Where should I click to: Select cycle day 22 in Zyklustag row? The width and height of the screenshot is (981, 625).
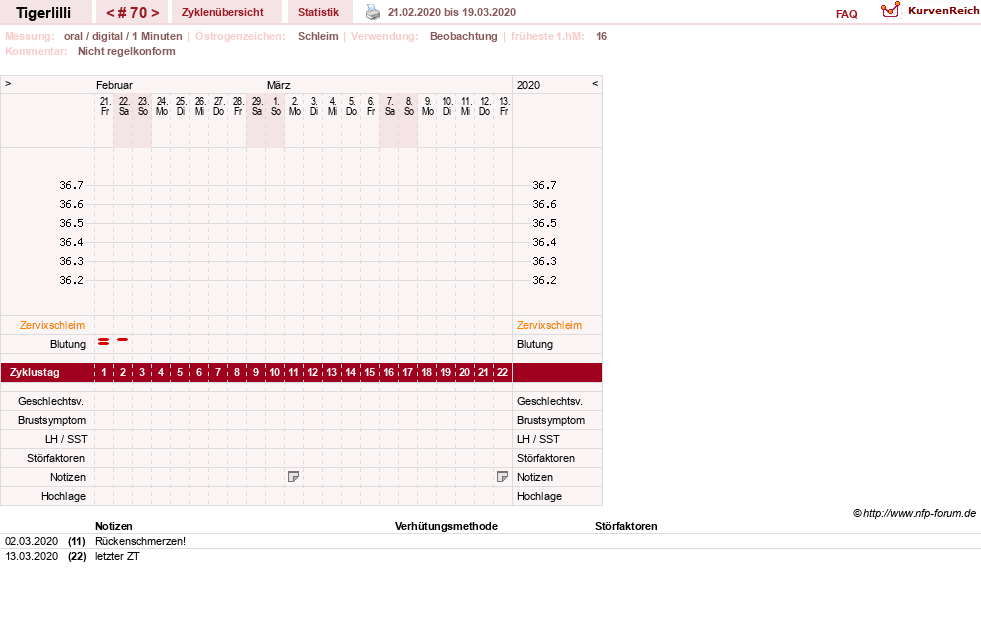tap(502, 372)
